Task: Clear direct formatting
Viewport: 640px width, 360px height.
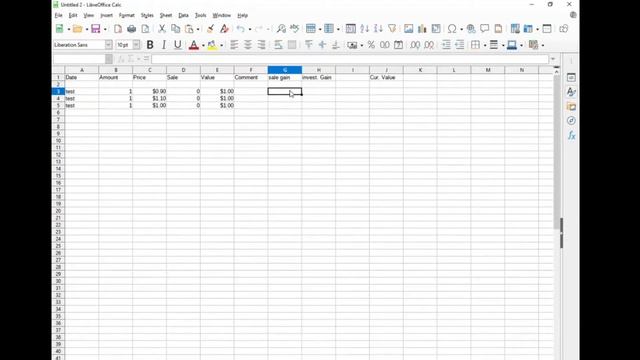Action: tap(224, 29)
